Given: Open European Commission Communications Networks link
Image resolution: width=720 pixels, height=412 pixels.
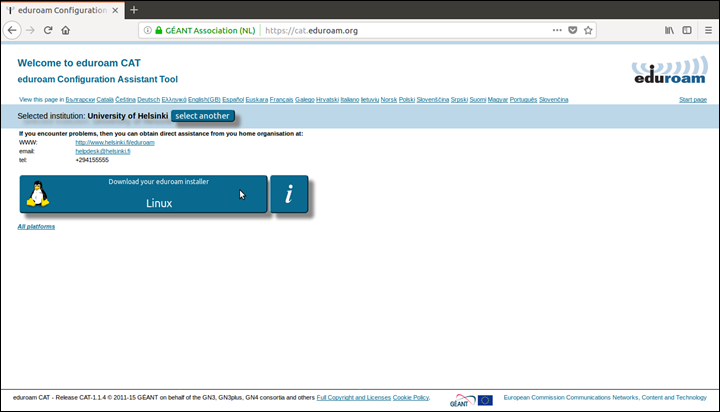Looking at the screenshot, I should tap(605, 398).
